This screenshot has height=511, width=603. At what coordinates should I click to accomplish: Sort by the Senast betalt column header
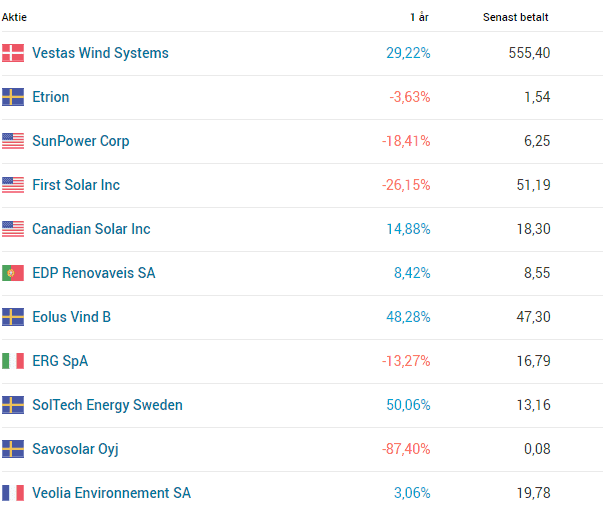(x=516, y=17)
